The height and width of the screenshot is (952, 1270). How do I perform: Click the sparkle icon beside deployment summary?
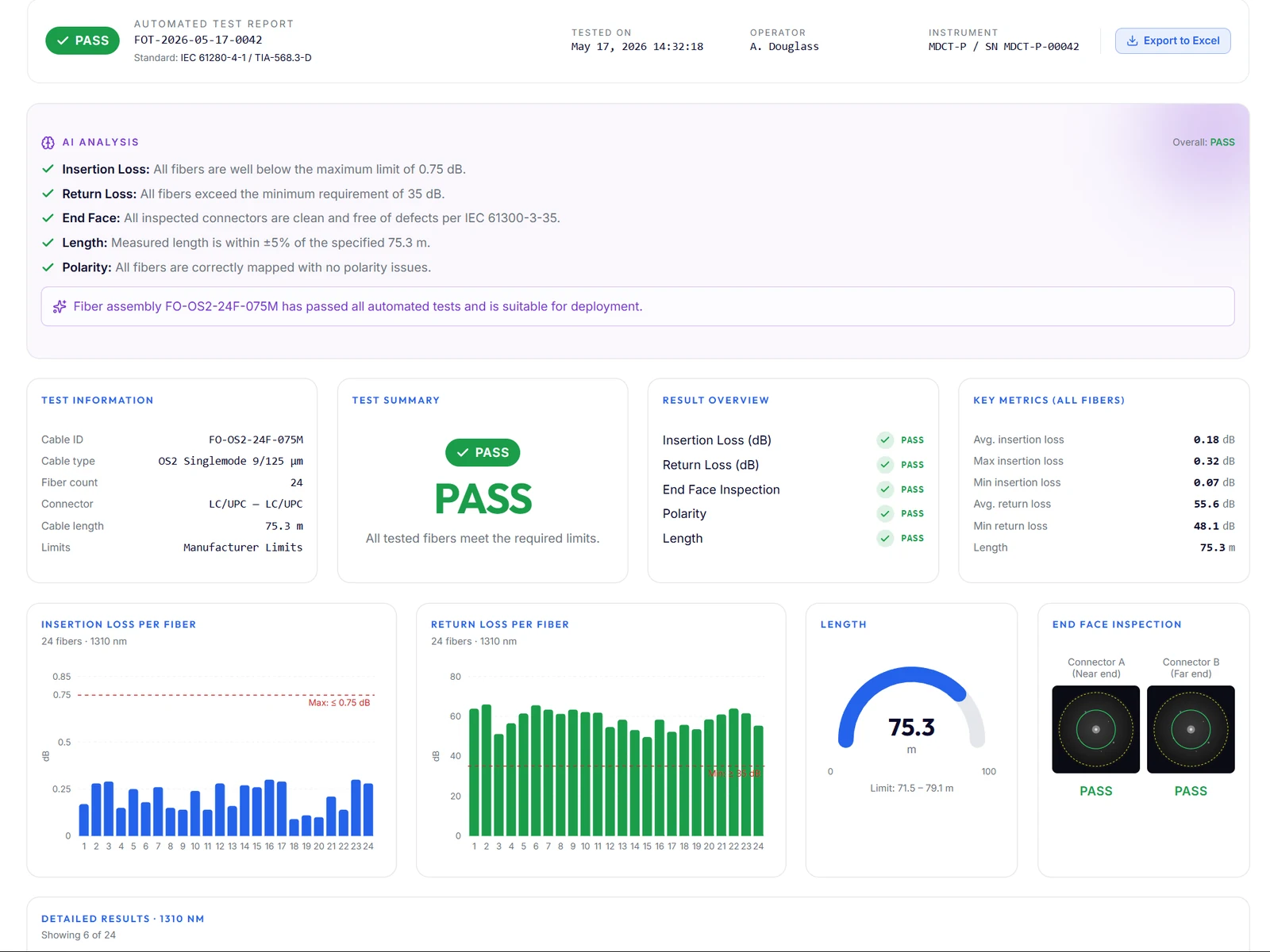[60, 306]
